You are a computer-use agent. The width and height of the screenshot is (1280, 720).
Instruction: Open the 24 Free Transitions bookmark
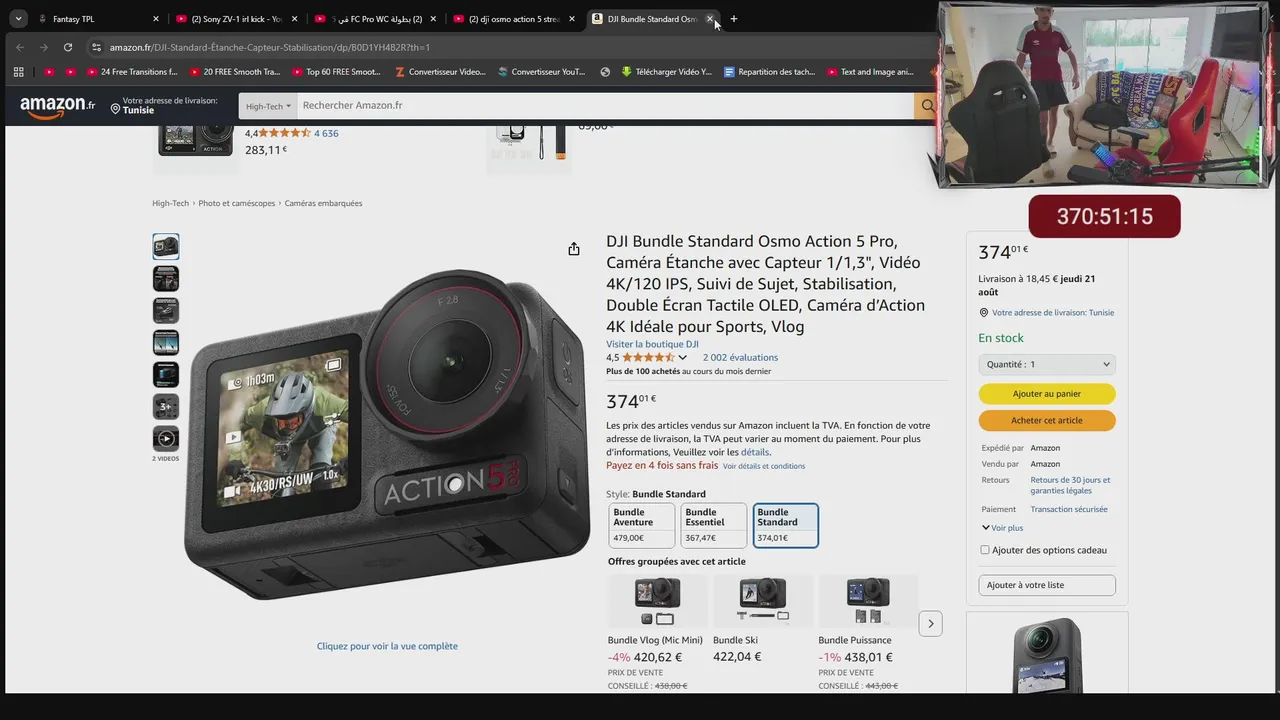pos(131,72)
